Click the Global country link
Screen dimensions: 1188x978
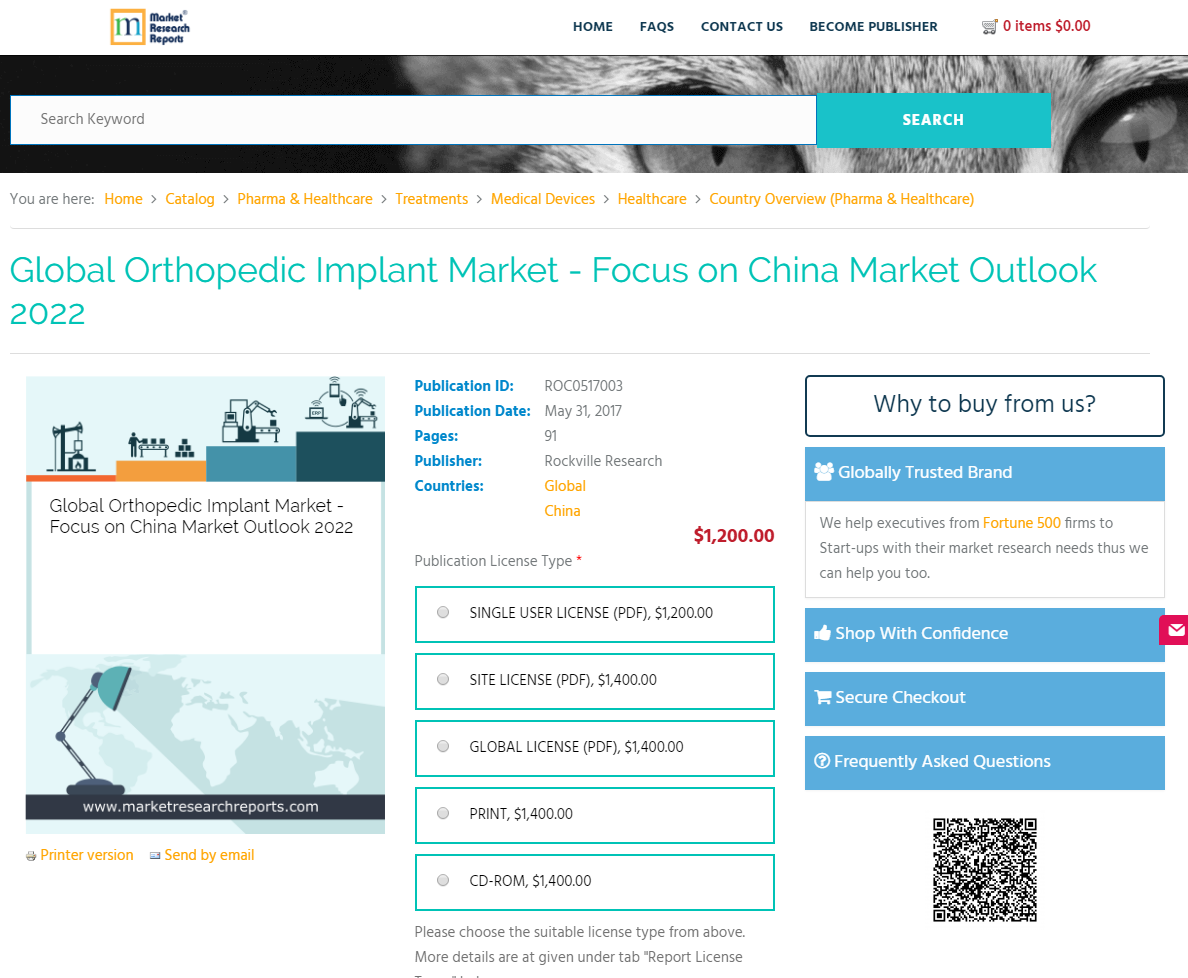(564, 486)
